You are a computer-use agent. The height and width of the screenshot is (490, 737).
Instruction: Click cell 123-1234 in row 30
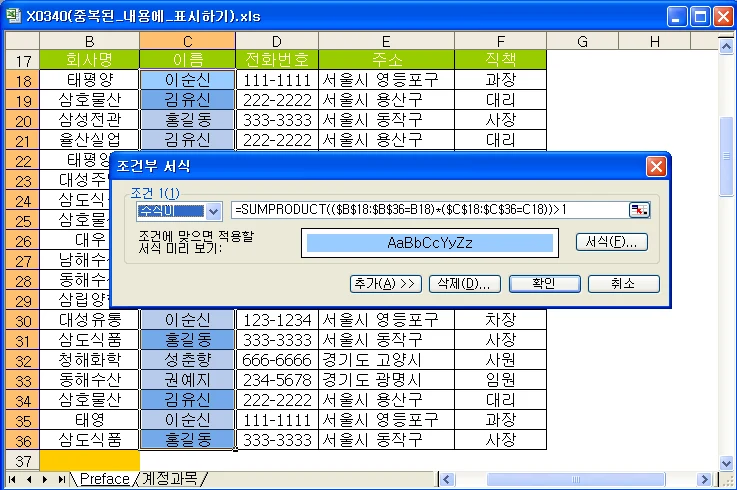click(x=277, y=320)
